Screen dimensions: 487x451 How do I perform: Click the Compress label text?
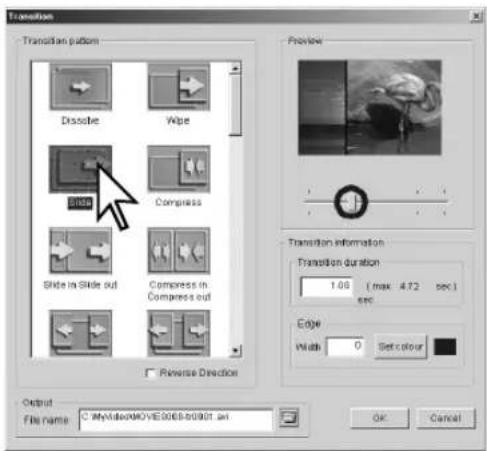[178, 202]
